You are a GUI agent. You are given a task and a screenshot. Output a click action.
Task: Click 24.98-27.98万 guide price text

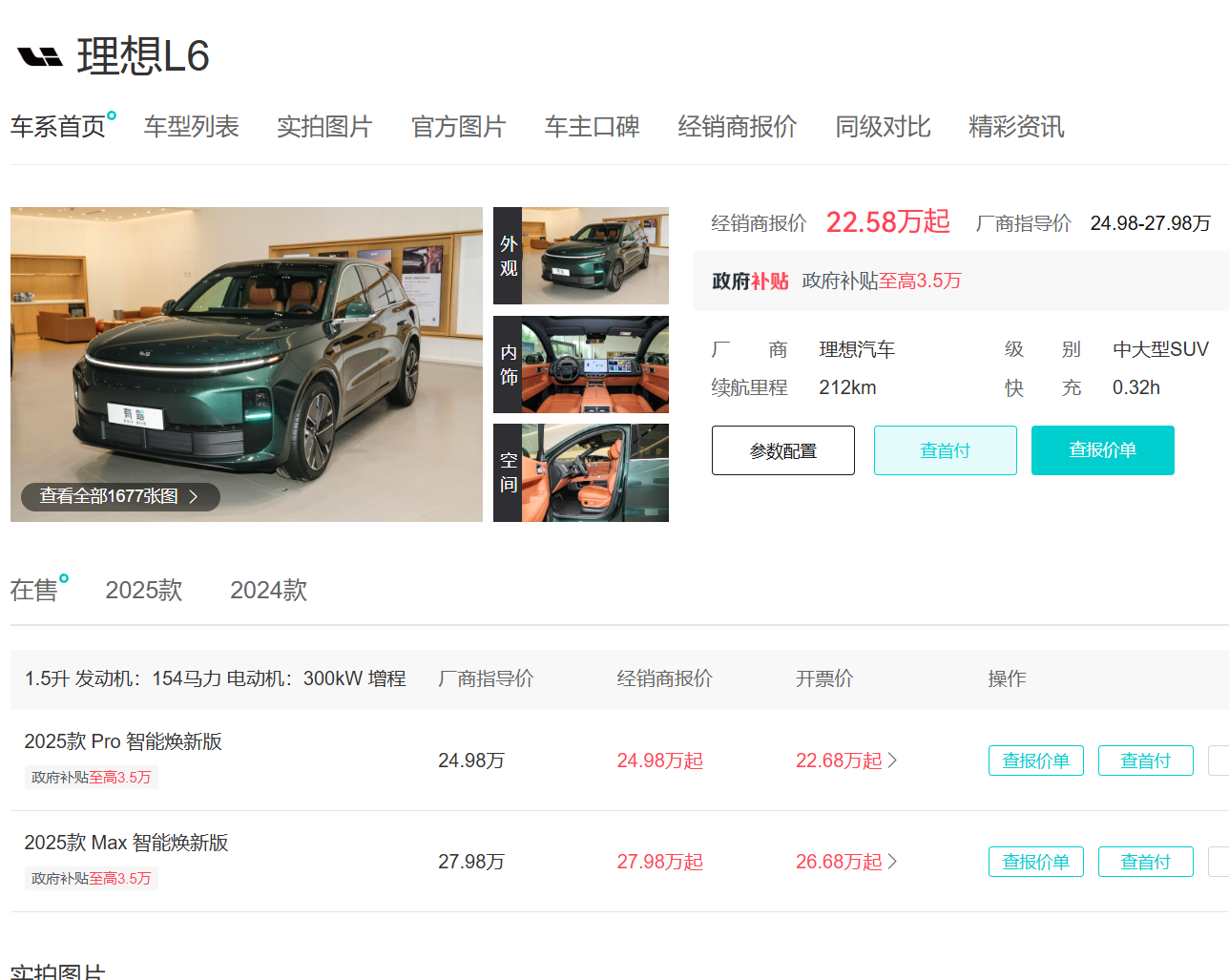[1151, 223]
